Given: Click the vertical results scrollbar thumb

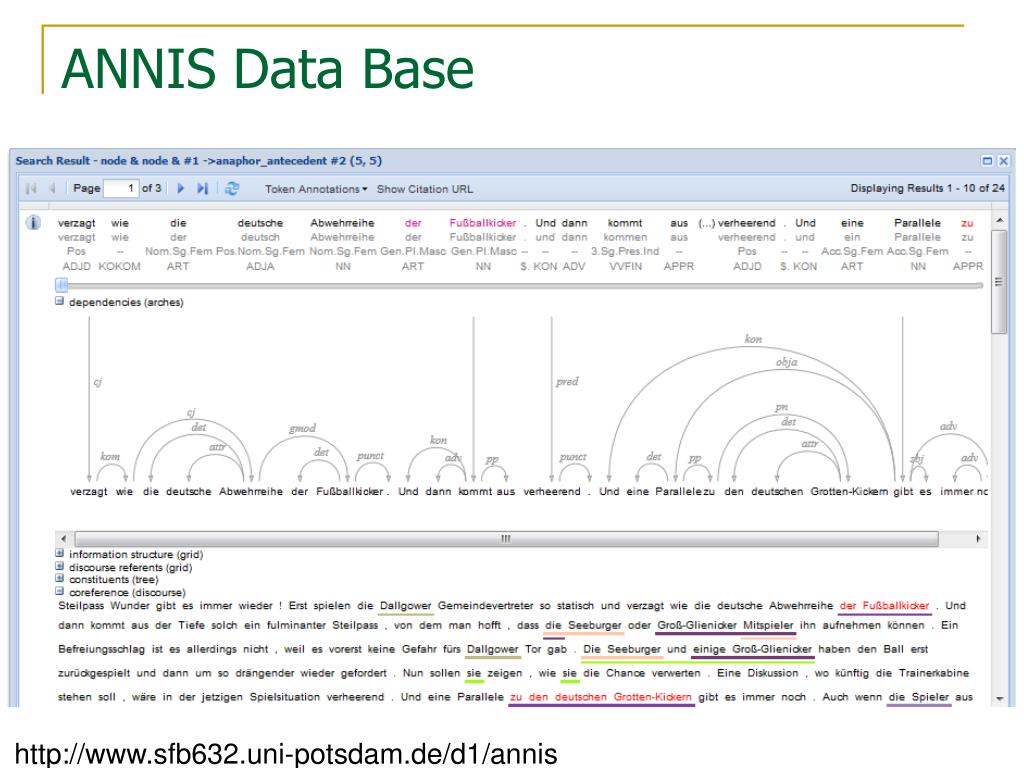Looking at the screenshot, I should pyautogui.click(x=999, y=282).
